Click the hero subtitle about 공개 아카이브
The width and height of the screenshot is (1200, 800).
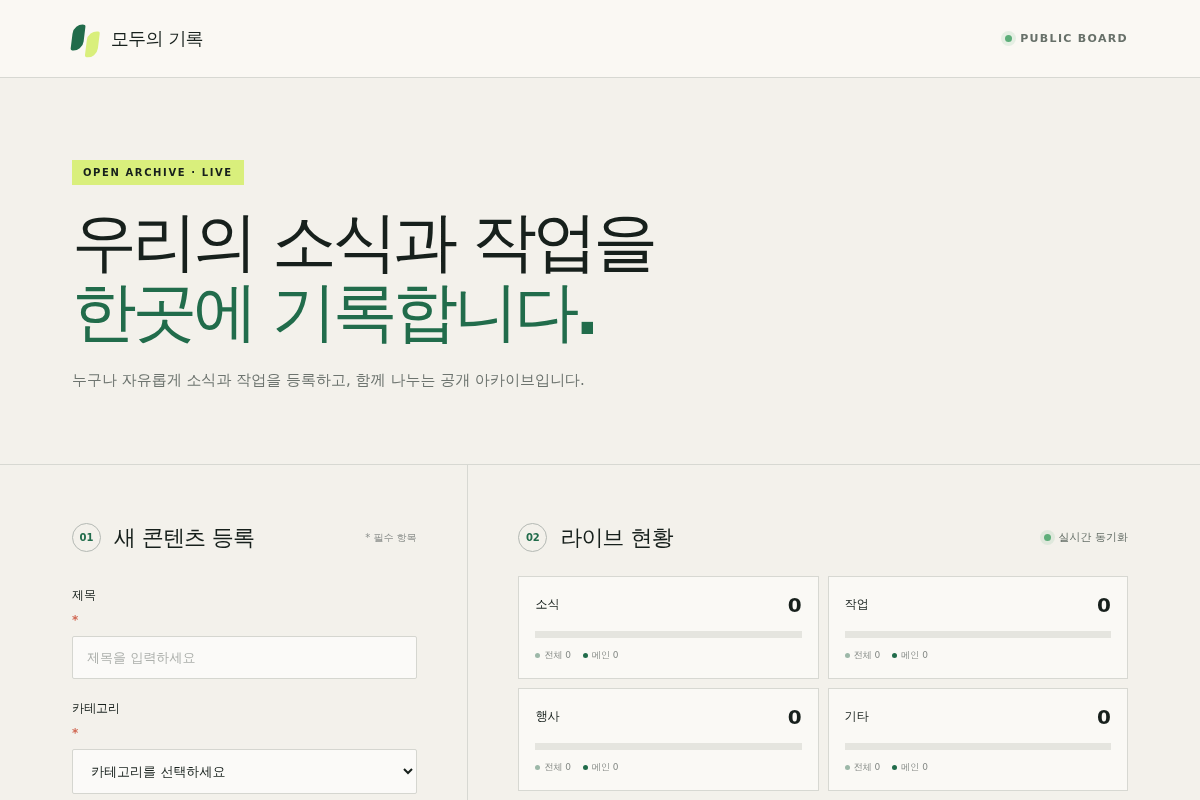[x=328, y=380]
